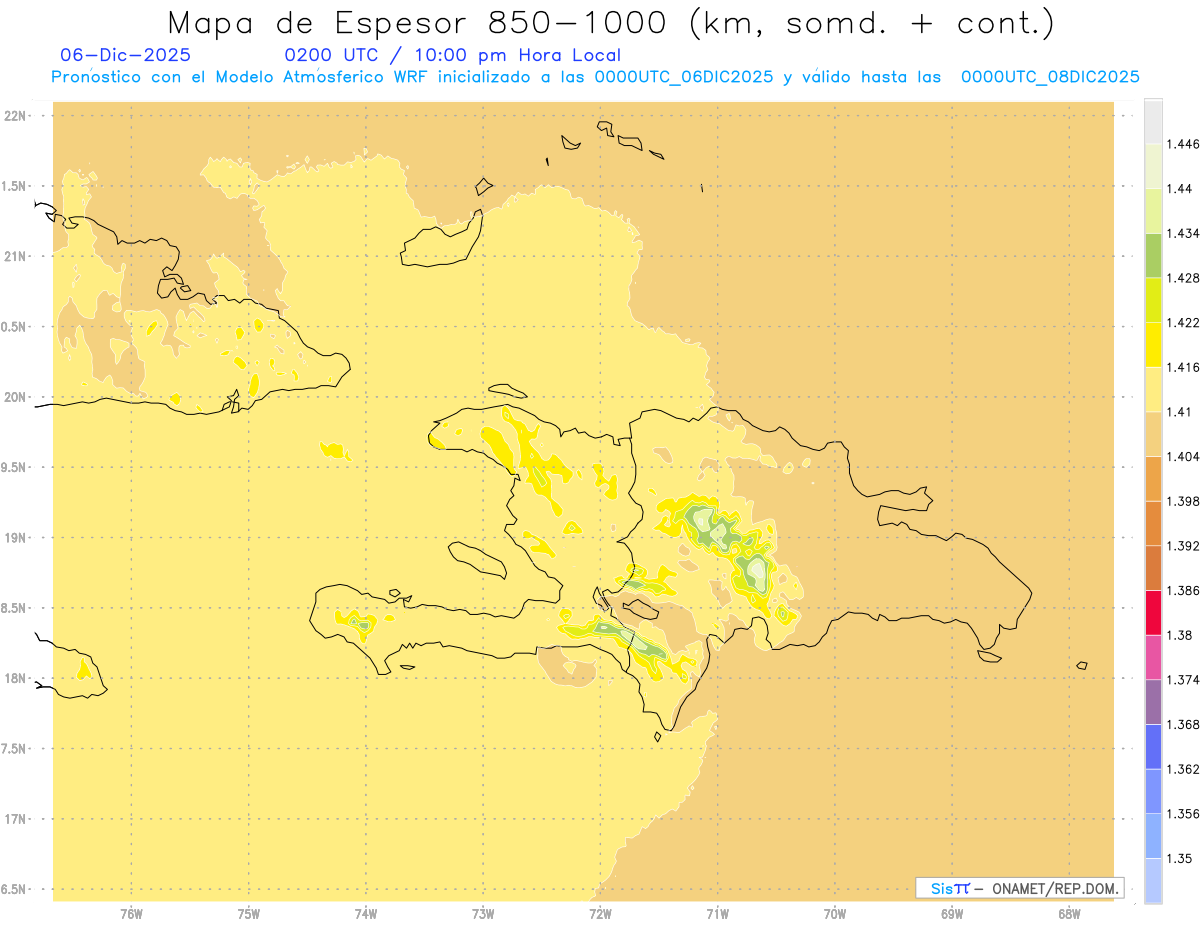
Task: Click the latitude label '21N'
Action: [16, 257]
